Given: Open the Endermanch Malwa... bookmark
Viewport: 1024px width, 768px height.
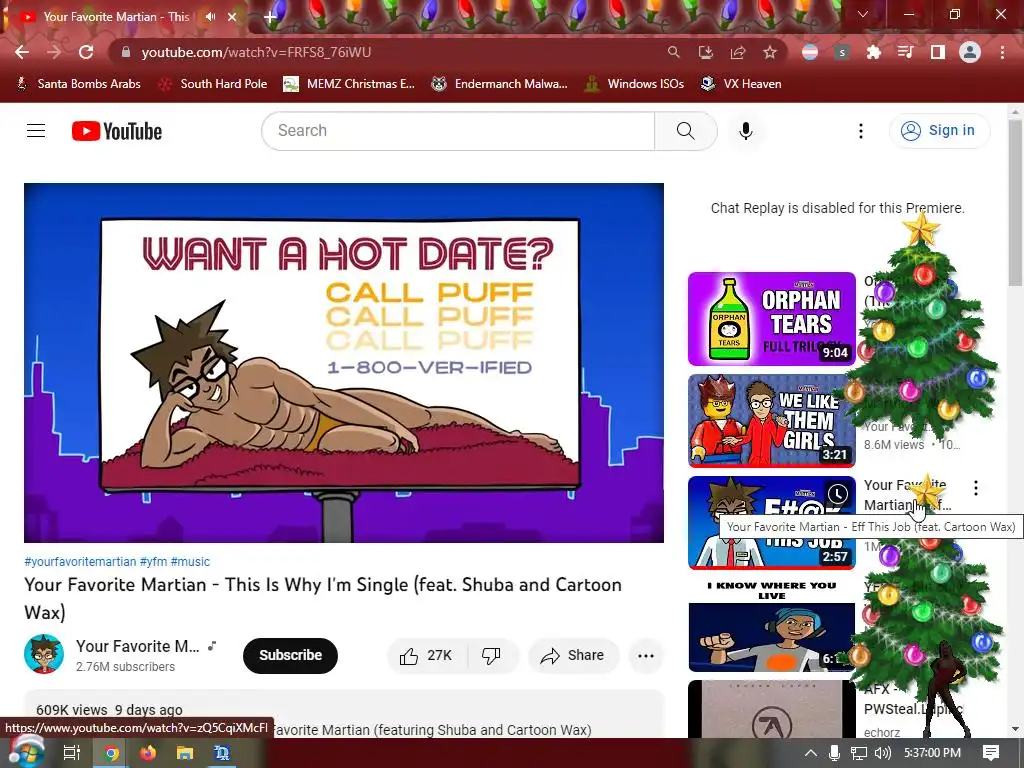Looking at the screenshot, I should pyautogui.click(x=500, y=84).
